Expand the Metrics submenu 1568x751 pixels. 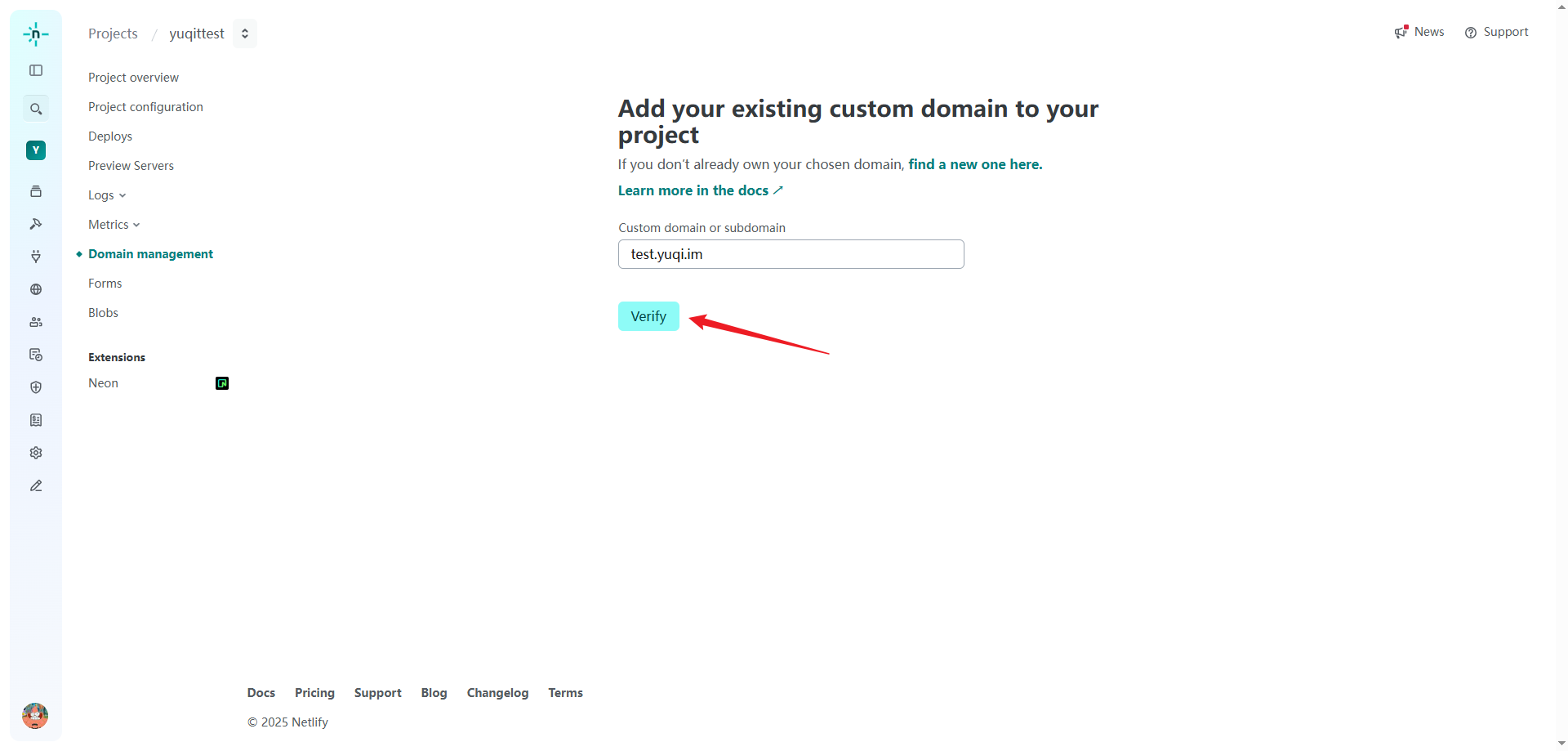[x=114, y=225]
